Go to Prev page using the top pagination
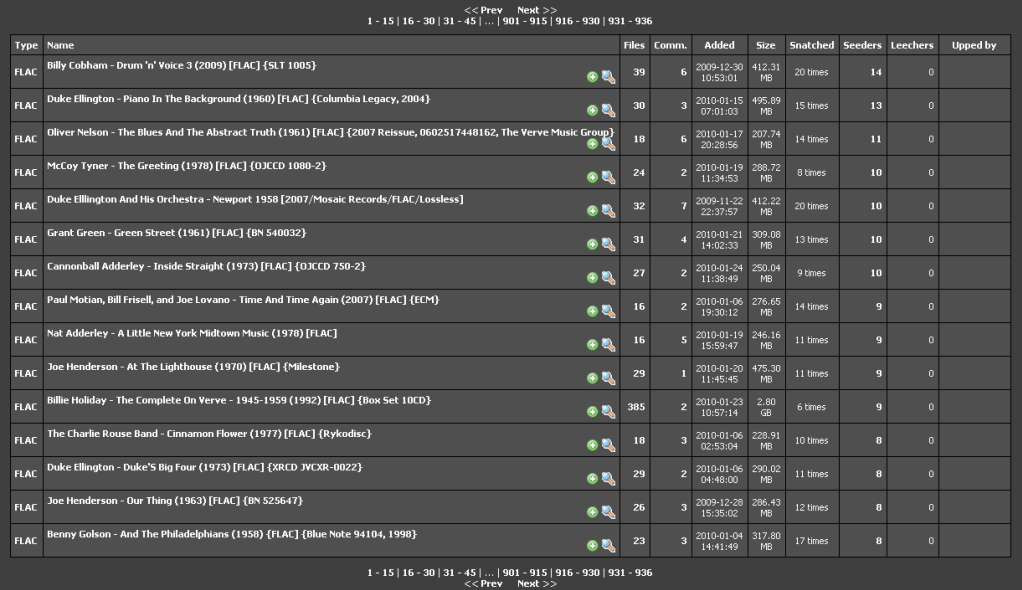 483,10
